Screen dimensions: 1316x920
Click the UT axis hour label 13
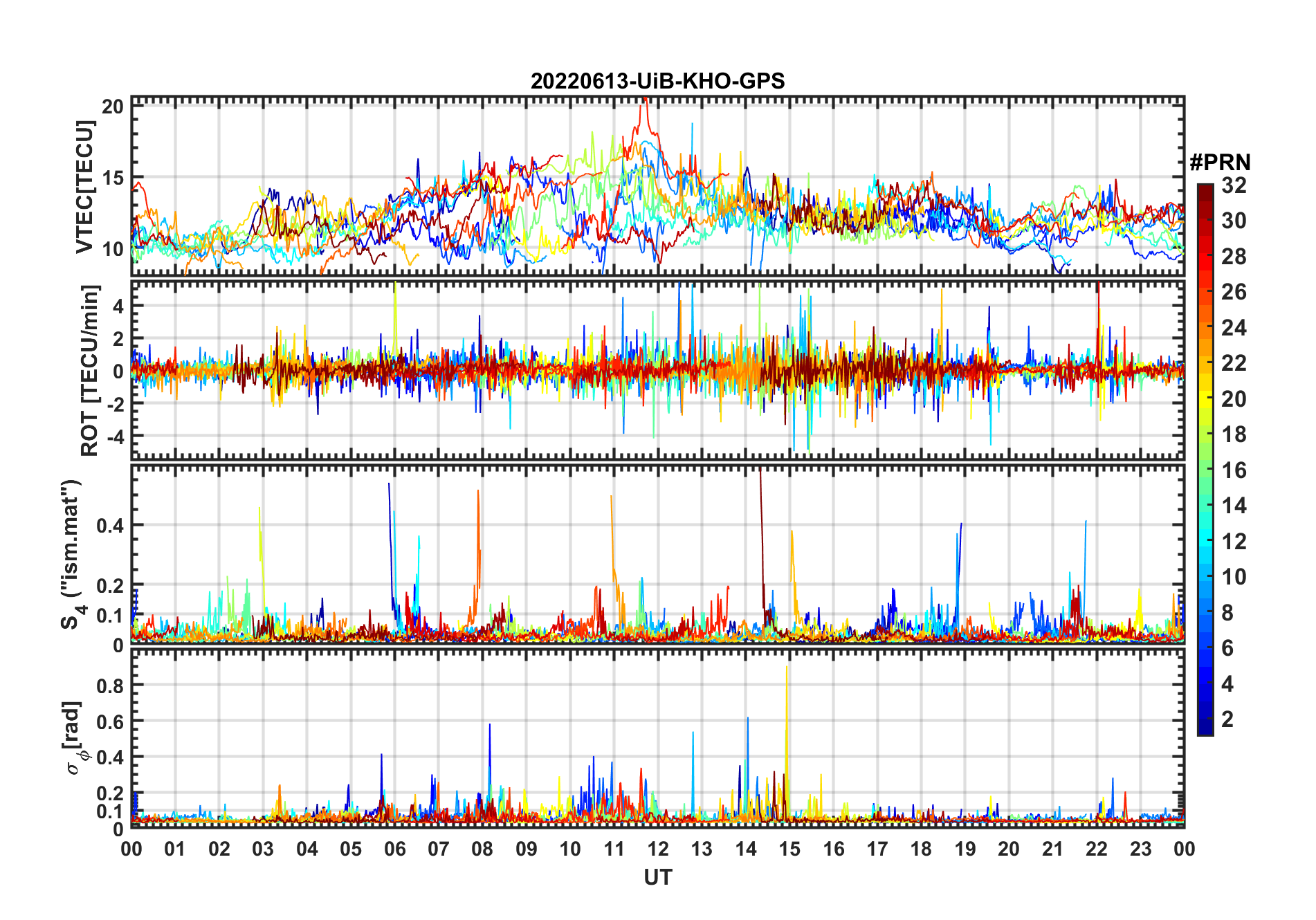coord(702,849)
